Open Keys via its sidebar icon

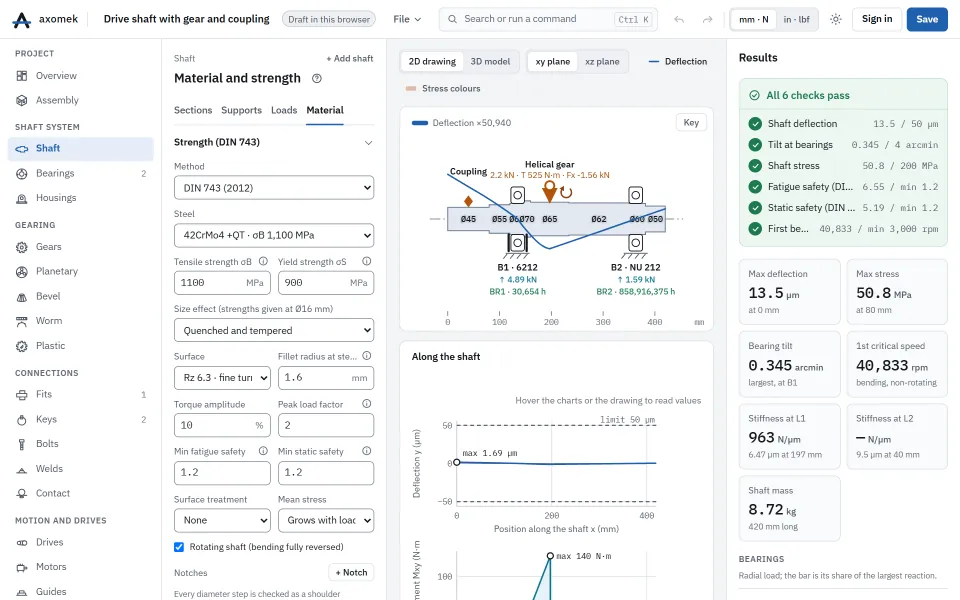pos(22,419)
